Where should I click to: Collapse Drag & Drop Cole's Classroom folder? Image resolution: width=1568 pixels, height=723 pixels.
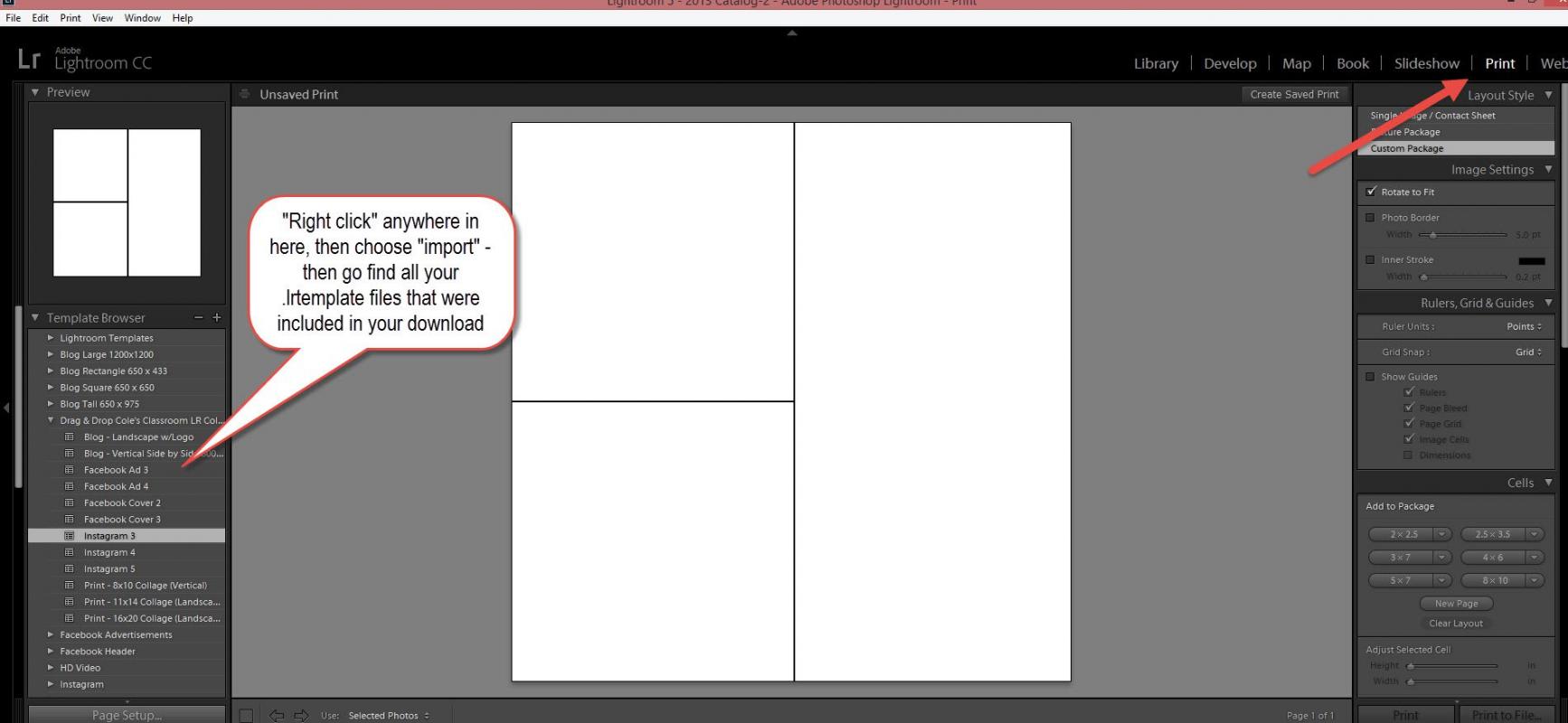tap(51, 420)
